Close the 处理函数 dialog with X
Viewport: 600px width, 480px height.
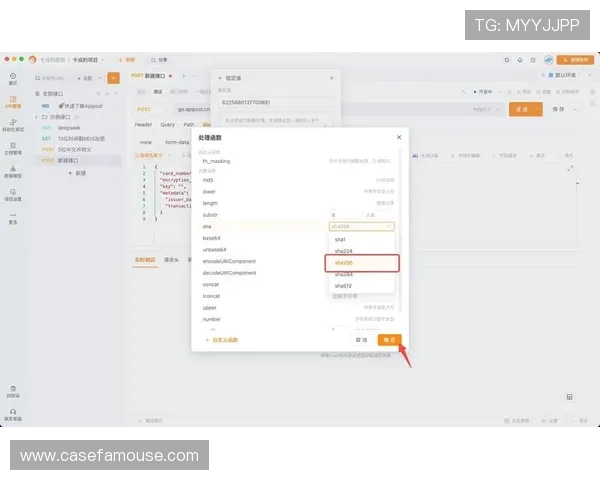pyautogui.click(x=398, y=136)
